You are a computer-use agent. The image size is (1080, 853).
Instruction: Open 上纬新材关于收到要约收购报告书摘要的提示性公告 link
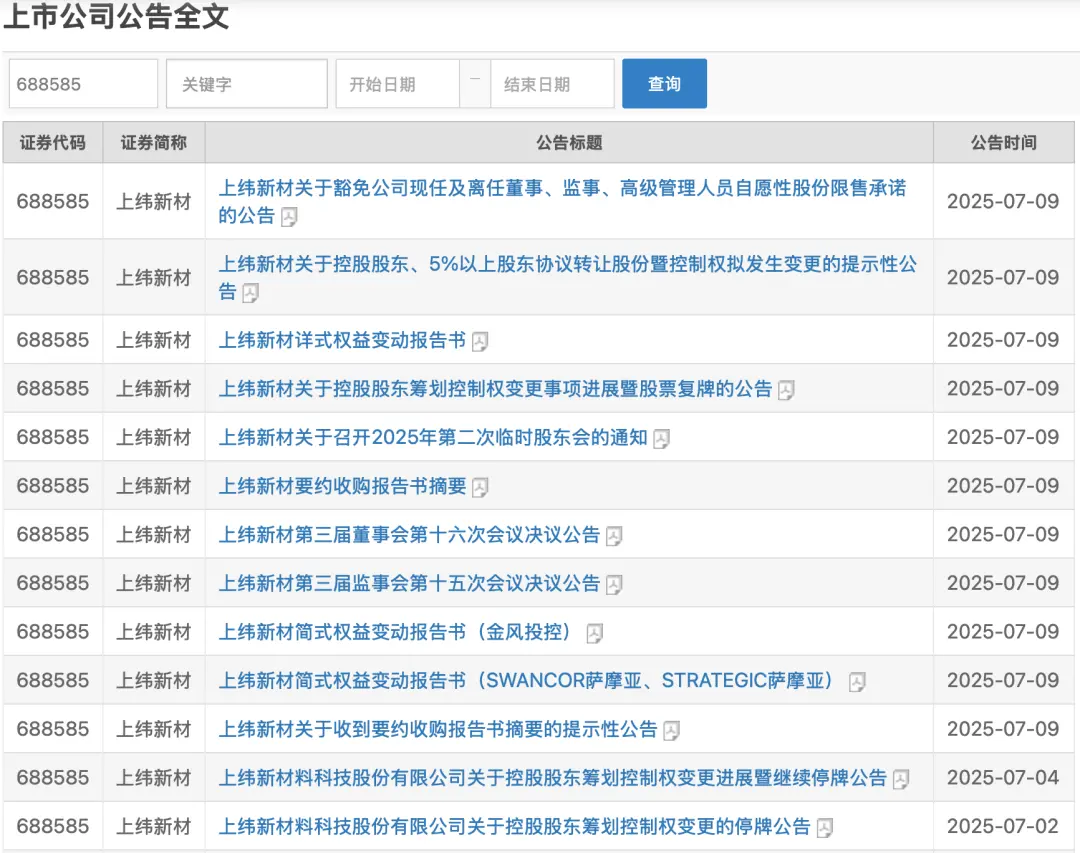pos(438,730)
